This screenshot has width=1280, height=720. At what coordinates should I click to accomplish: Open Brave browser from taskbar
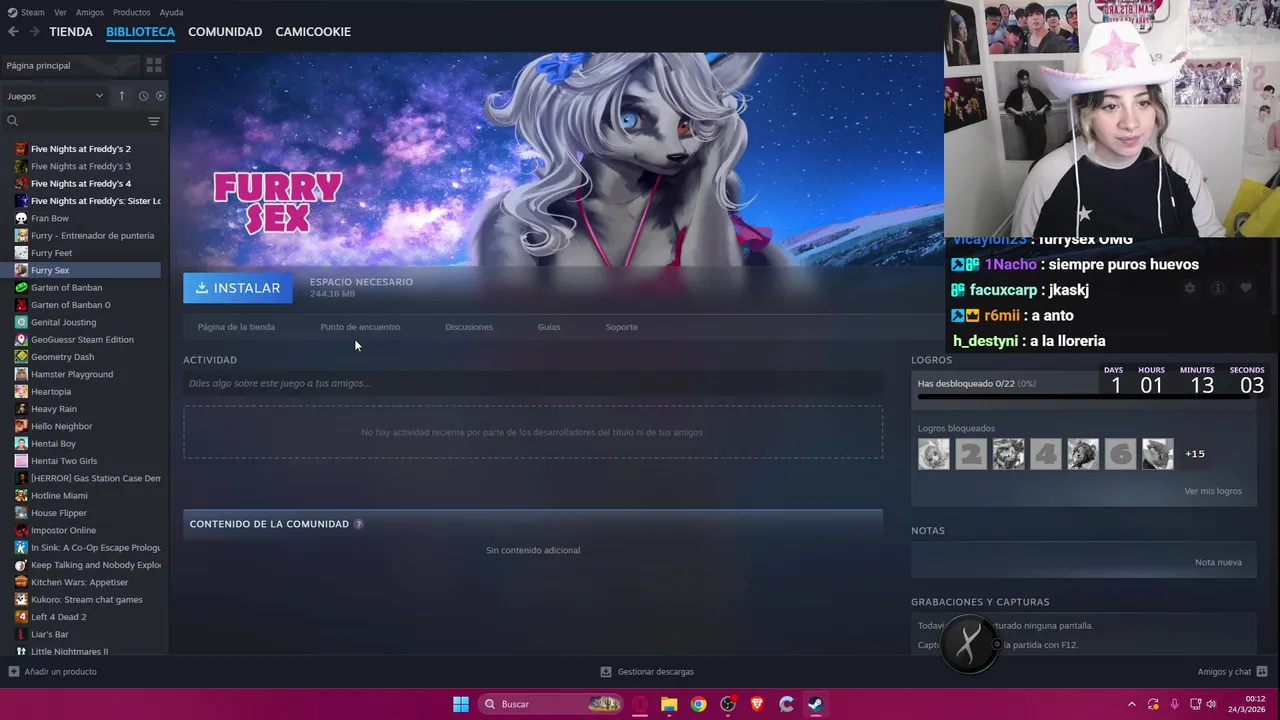(x=757, y=704)
